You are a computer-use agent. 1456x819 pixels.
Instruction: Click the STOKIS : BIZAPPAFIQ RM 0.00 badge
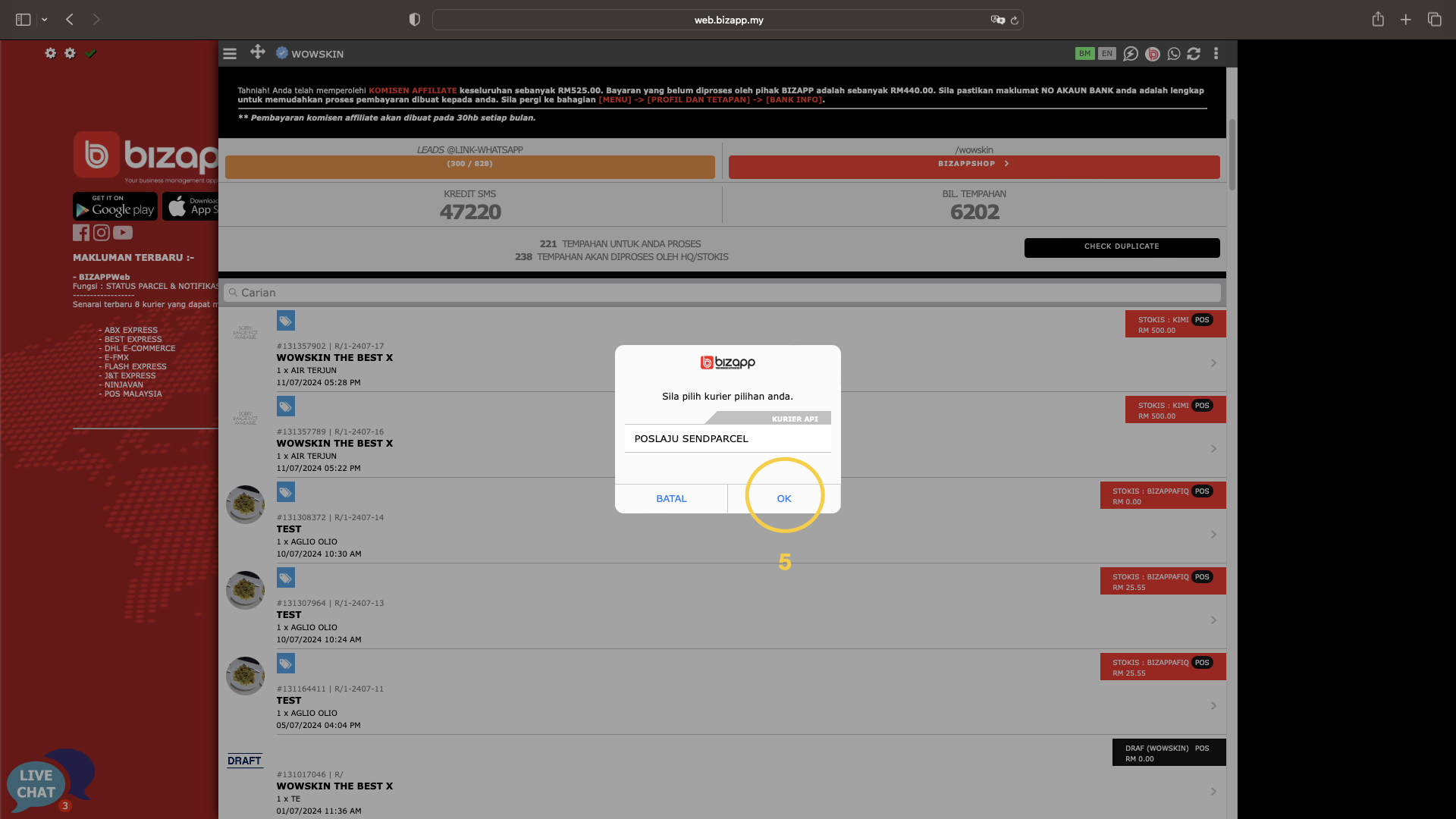[x=1163, y=496]
